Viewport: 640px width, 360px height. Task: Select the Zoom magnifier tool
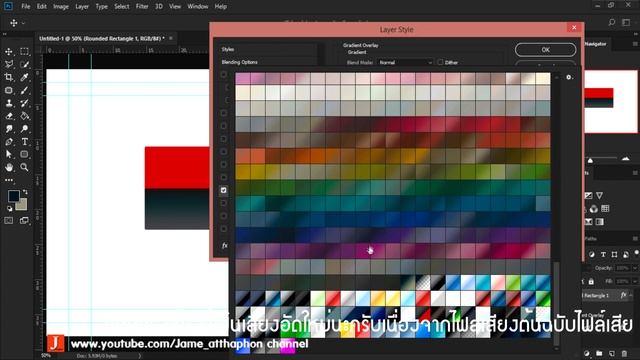tap(24, 167)
